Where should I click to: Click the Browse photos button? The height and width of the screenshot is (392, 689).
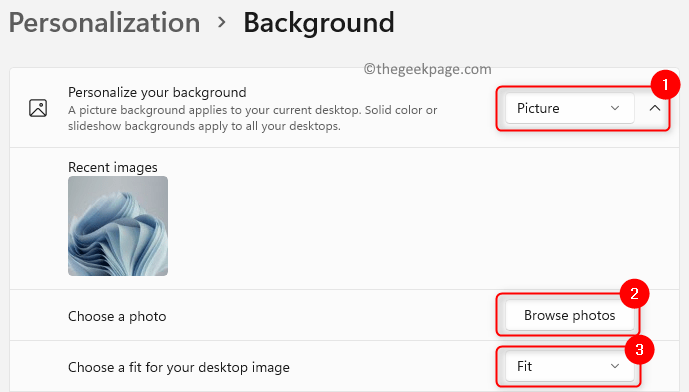569,315
